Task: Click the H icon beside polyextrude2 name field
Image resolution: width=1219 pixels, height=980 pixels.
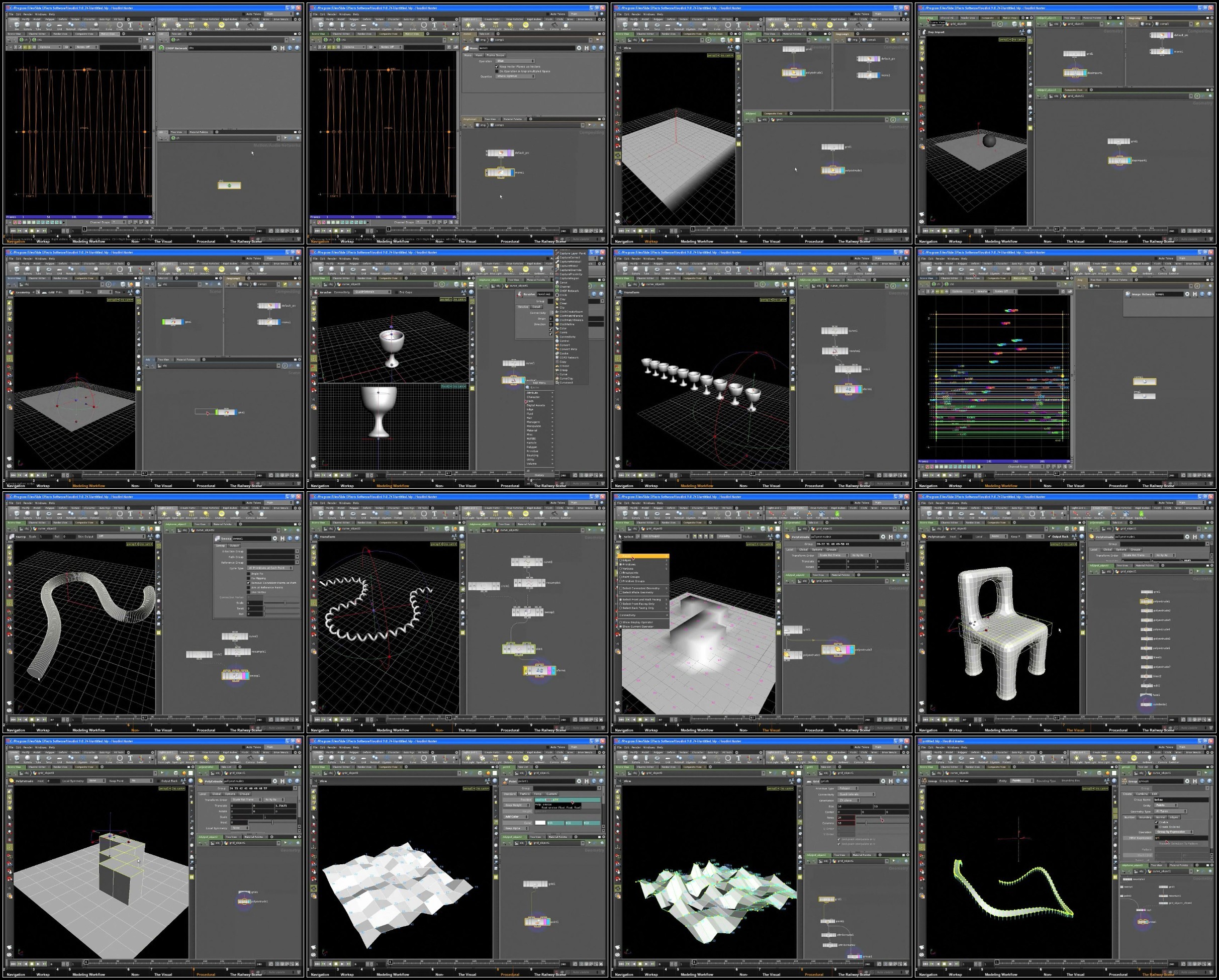Action: [x=891, y=537]
